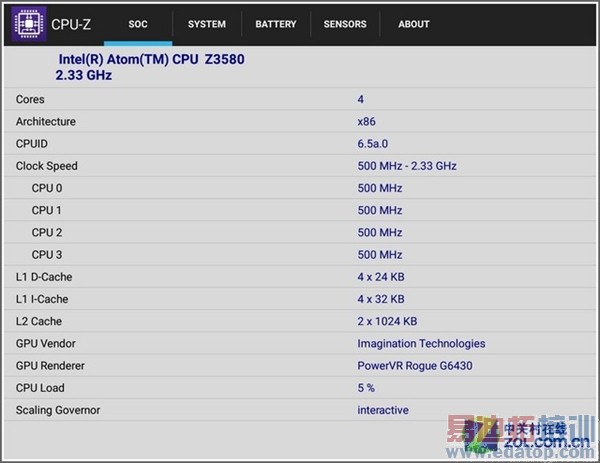This screenshot has width=600, height=463.
Task: Open the ABOUT tab
Action: point(414,24)
